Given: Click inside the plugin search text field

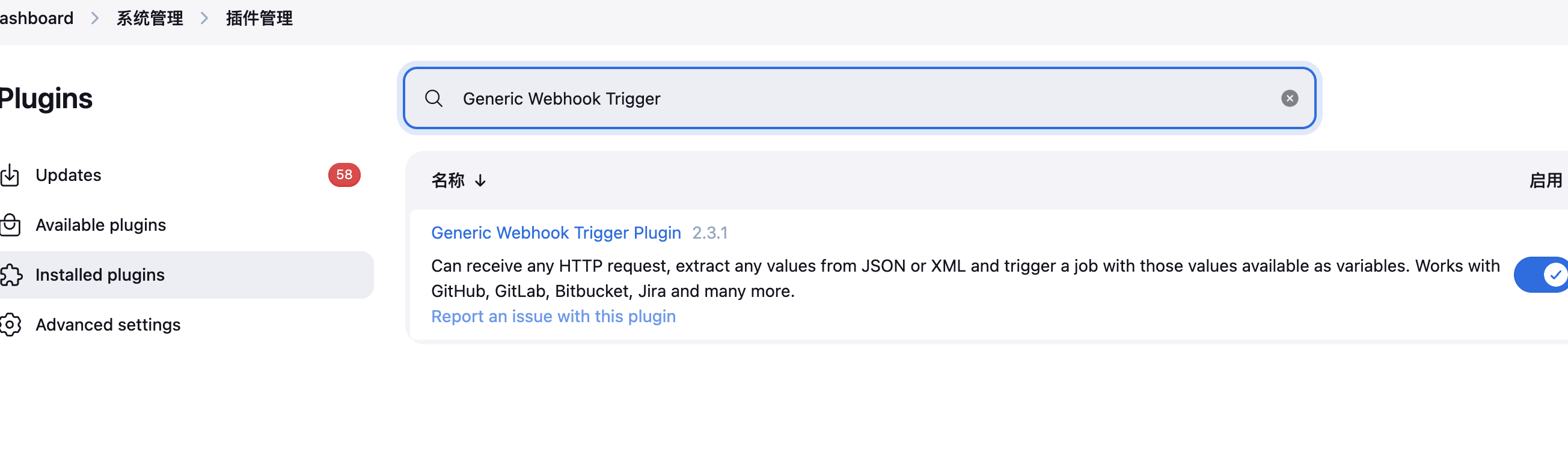Looking at the screenshot, I should 852,99.
